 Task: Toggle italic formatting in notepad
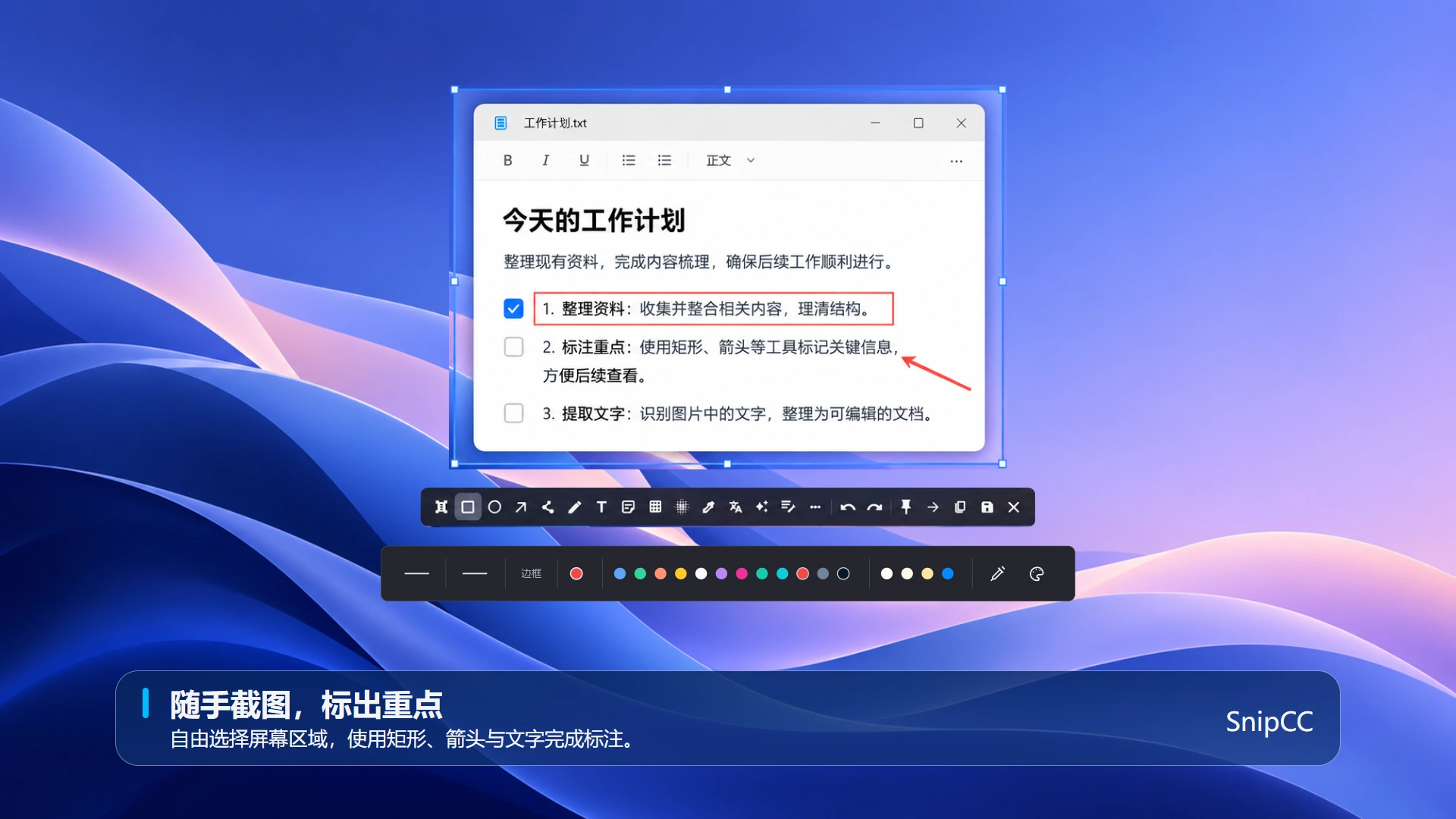545,161
